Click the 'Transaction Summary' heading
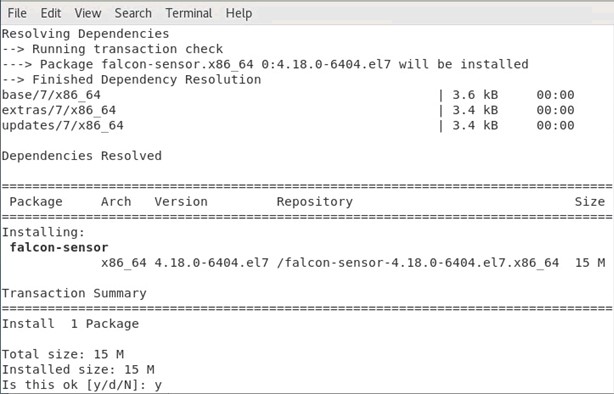This screenshot has height=394, width=614. pyautogui.click(x=74, y=293)
